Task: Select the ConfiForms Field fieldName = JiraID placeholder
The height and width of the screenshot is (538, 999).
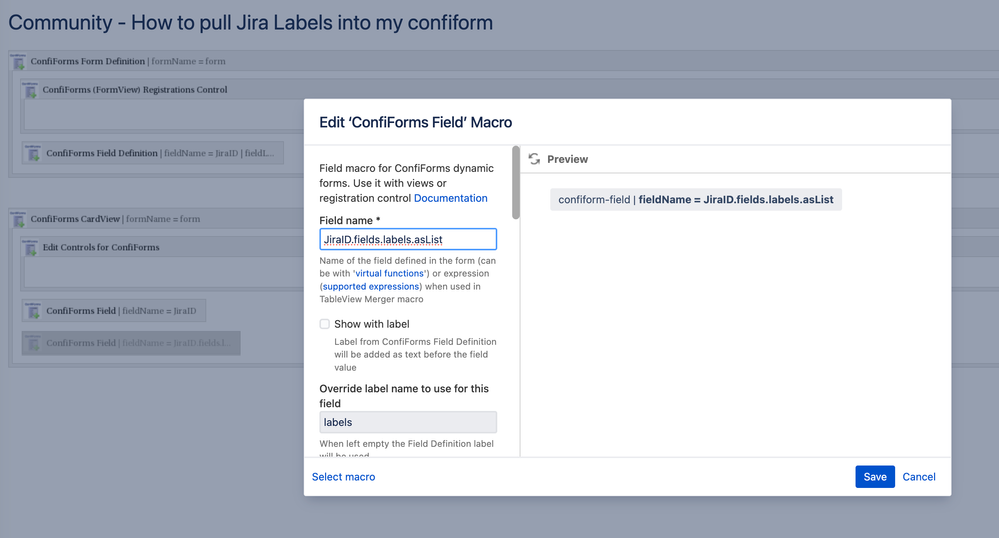Action: pyautogui.click(x=113, y=310)
